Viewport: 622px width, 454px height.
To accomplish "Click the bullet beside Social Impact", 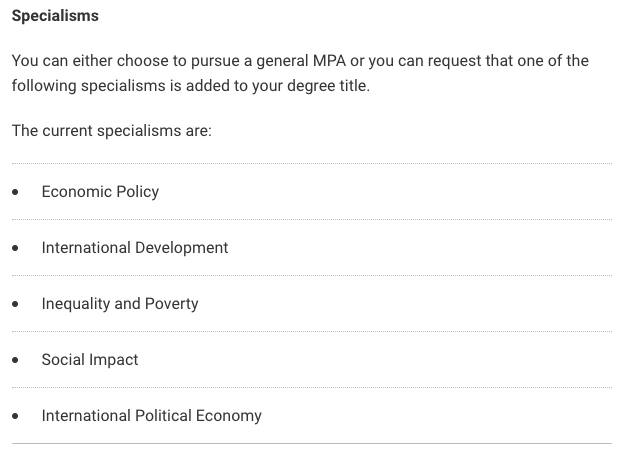I will pos(15,360).
